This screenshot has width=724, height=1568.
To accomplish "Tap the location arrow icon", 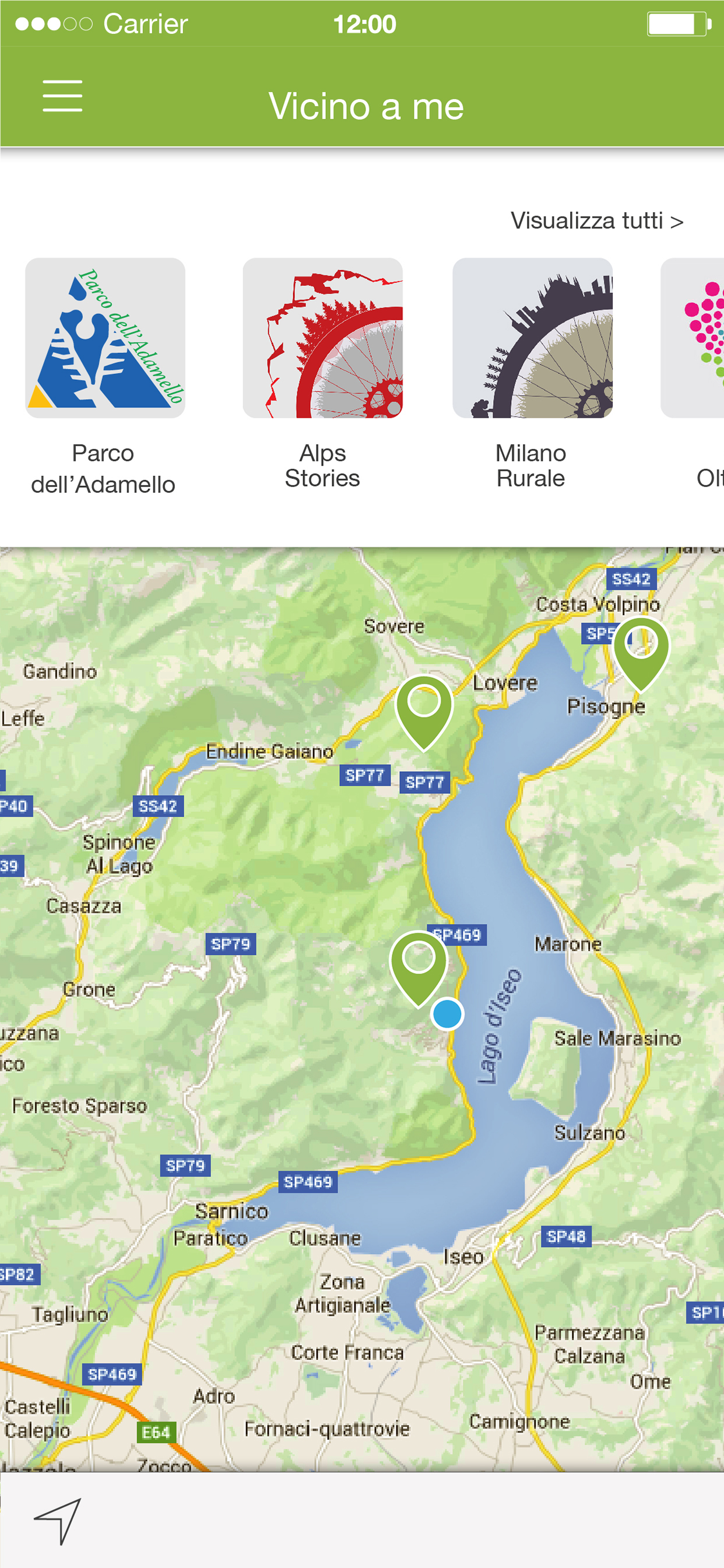I will 58,1520.
